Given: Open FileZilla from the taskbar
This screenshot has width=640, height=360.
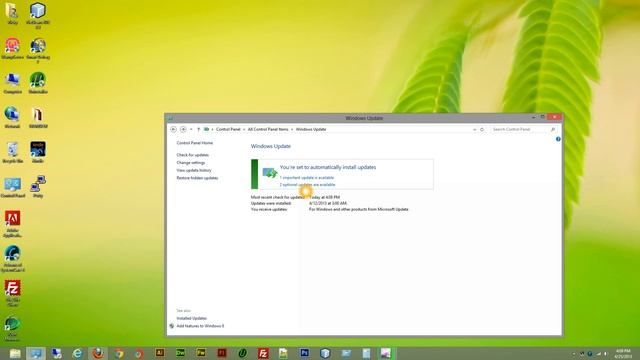Looking at the screenshot, I should click(x=263, y=353).
